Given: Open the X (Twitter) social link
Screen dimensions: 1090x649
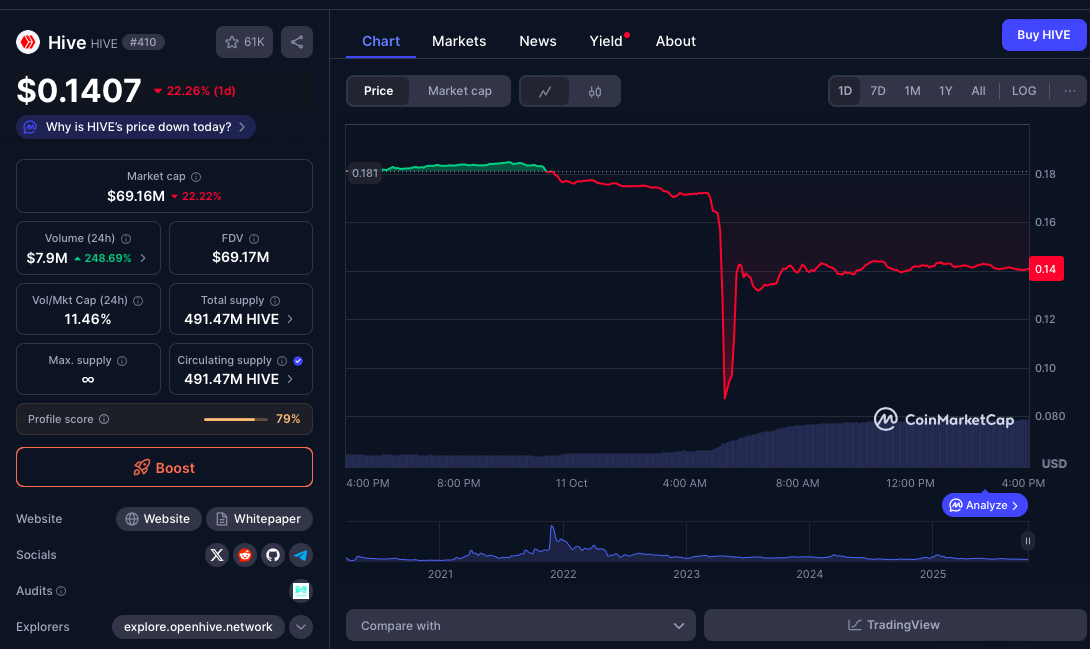Looking at the screenshot, I should click(x=217, y=555).
